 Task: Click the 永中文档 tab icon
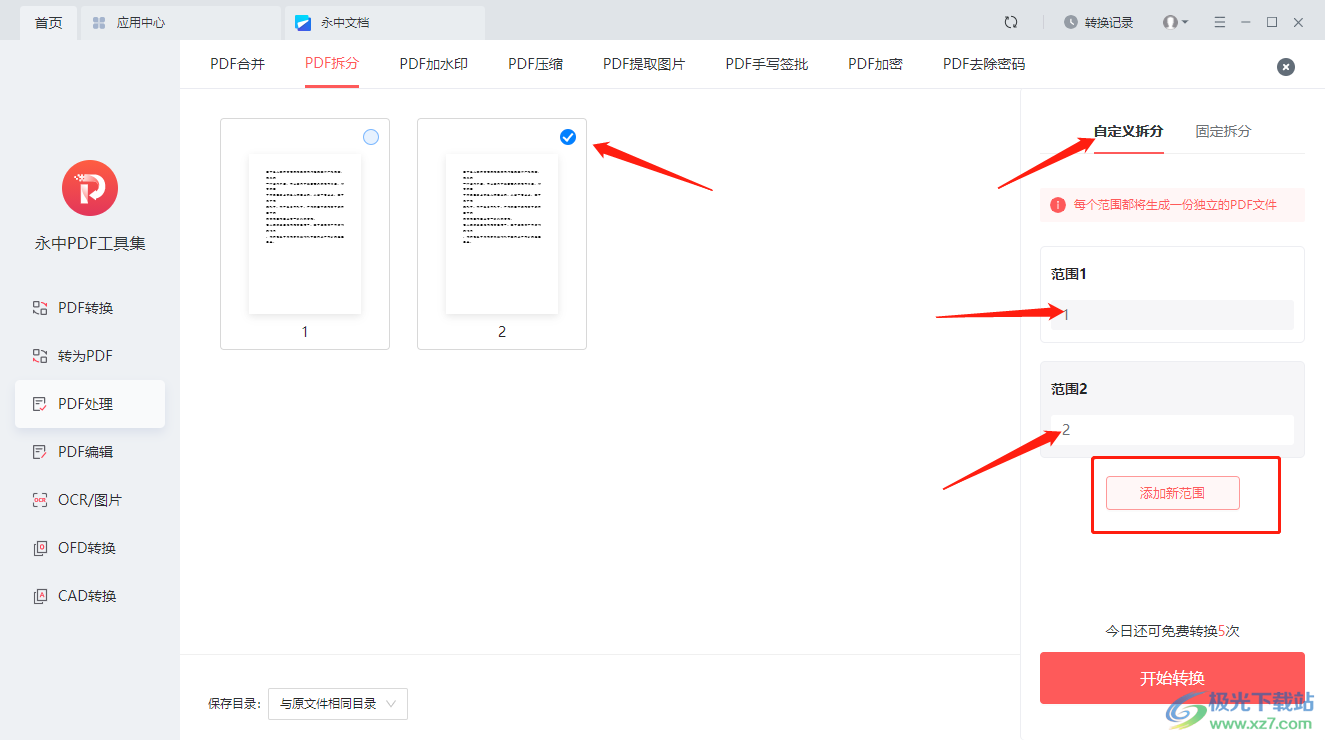coord(303,22)
